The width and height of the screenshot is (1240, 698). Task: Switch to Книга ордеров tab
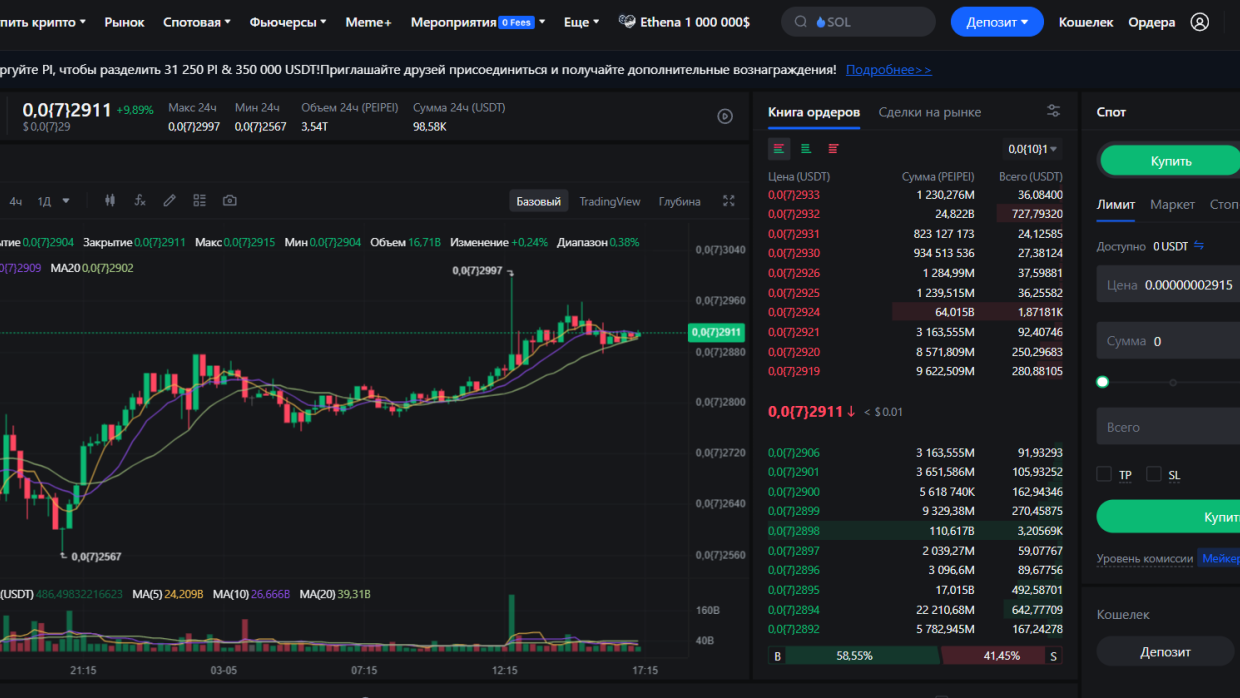[814, 112]
